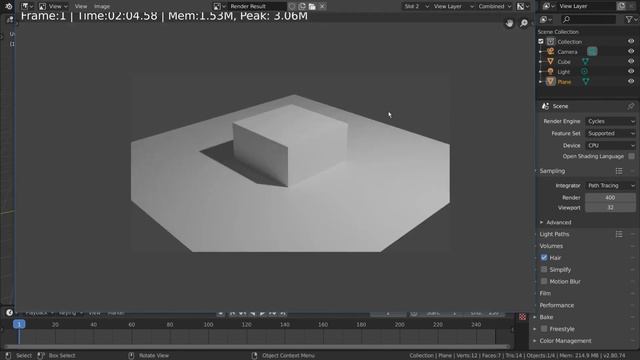
Task: Click the editor type selector in image header
Action: click(x=27, y=6)
